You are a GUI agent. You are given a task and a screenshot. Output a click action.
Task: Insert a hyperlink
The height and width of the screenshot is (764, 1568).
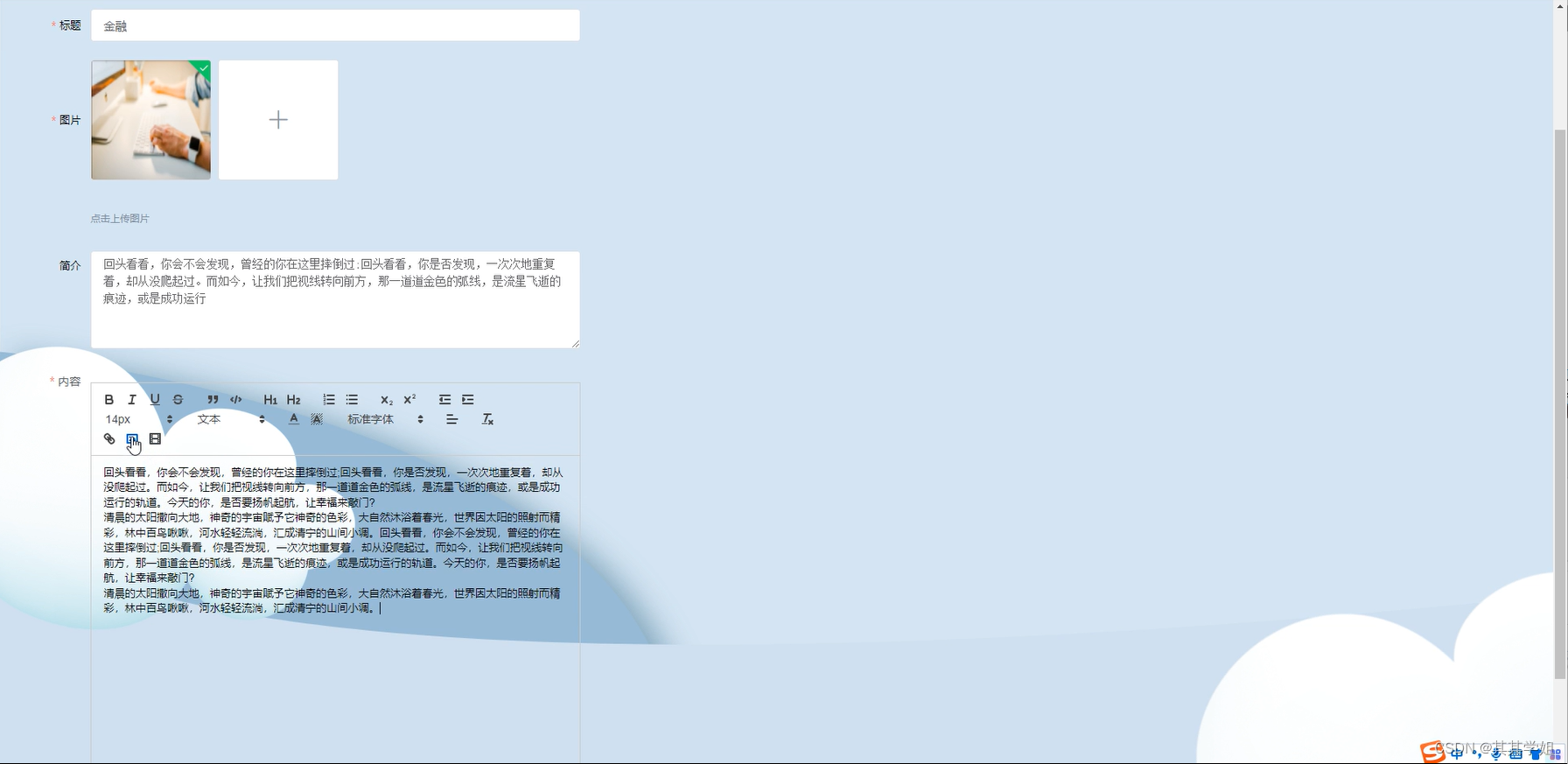109,439
